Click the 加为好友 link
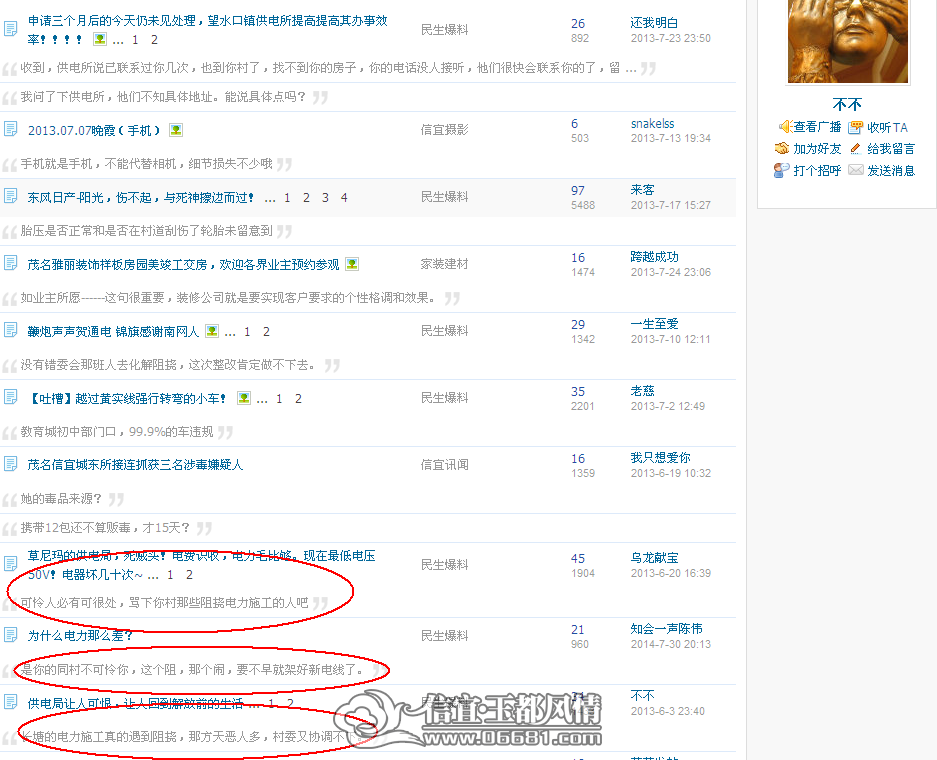The image size is (937, 760). coord(817,149)
